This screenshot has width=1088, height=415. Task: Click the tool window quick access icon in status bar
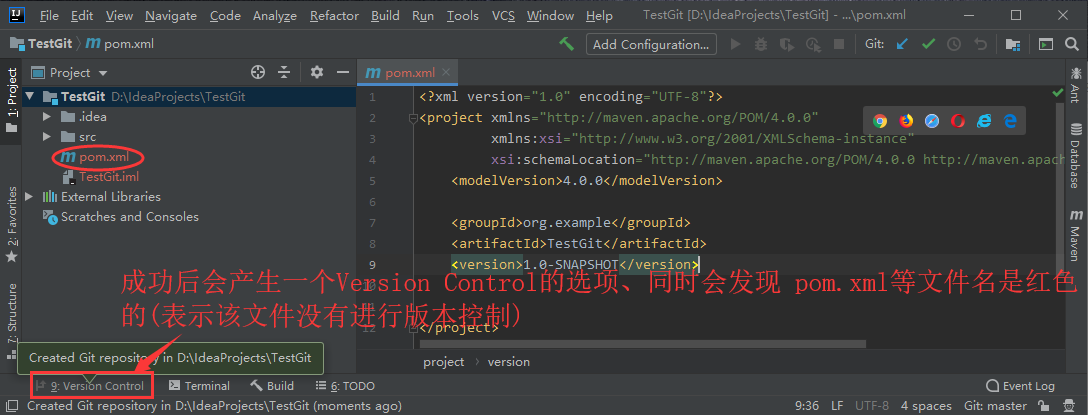coord(13,405)
